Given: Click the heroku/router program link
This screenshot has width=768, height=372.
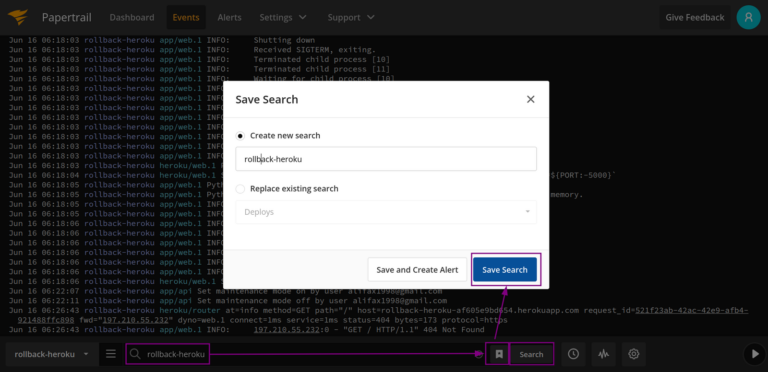Looking at the screenshot, I should pos(190,311).
